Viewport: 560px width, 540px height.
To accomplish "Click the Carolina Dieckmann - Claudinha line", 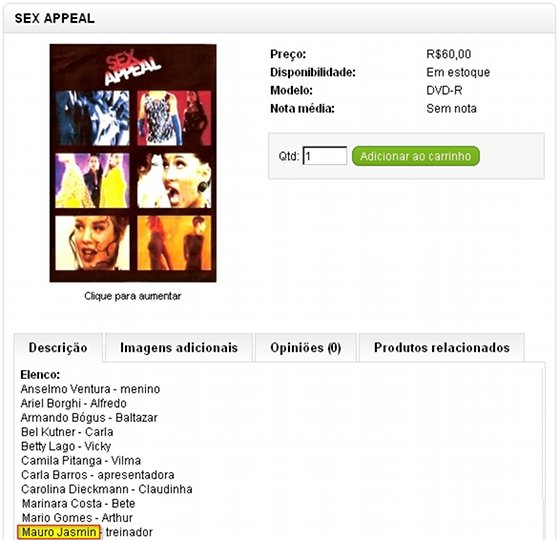I will tap(106, 489).
